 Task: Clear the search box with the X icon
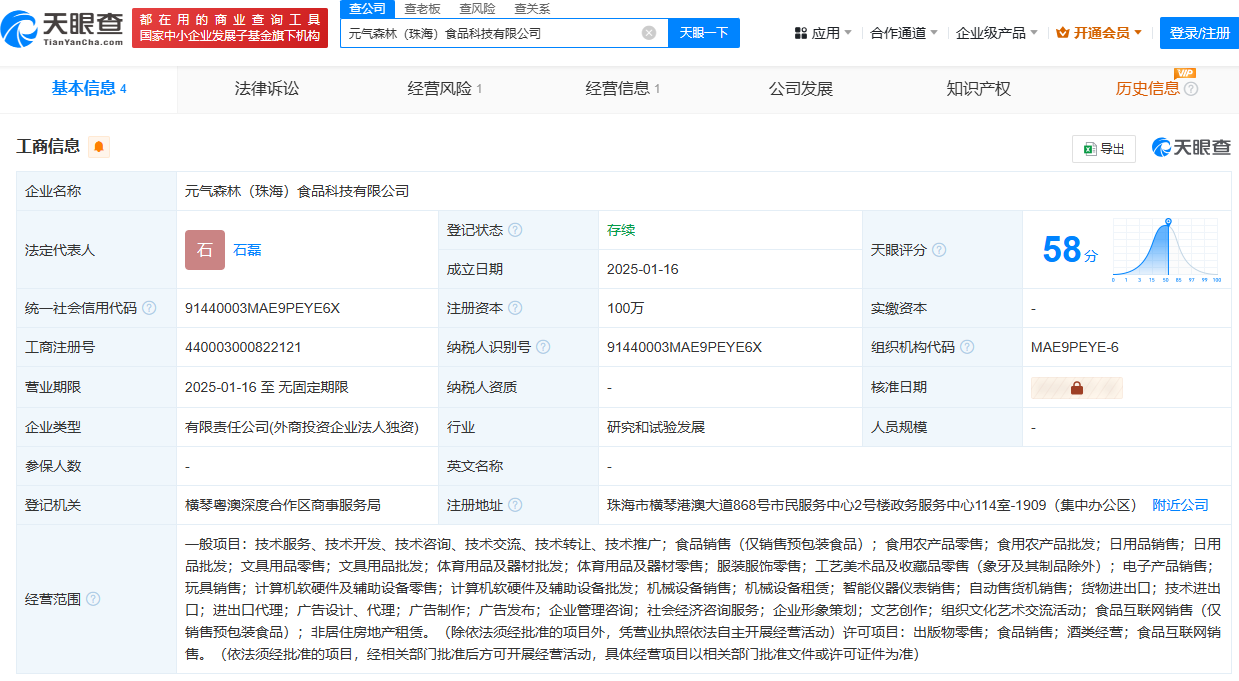[x=649, y=33]
